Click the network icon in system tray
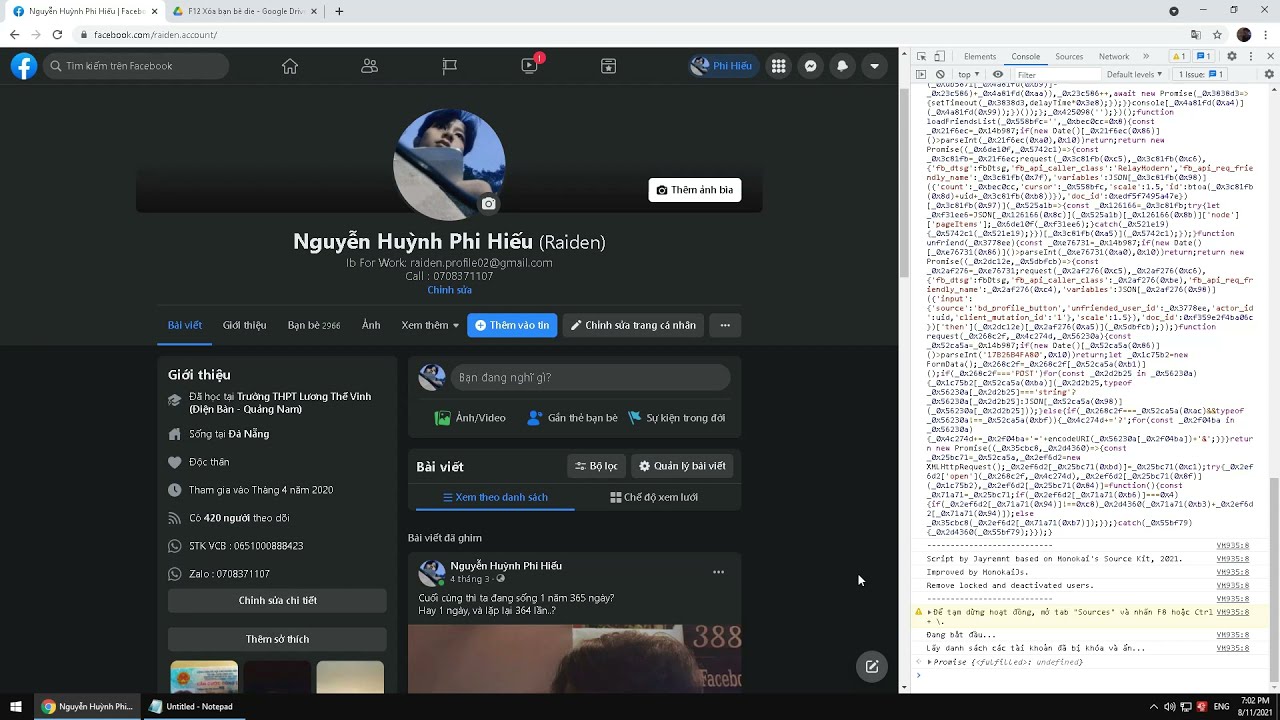 (1185, 706)
